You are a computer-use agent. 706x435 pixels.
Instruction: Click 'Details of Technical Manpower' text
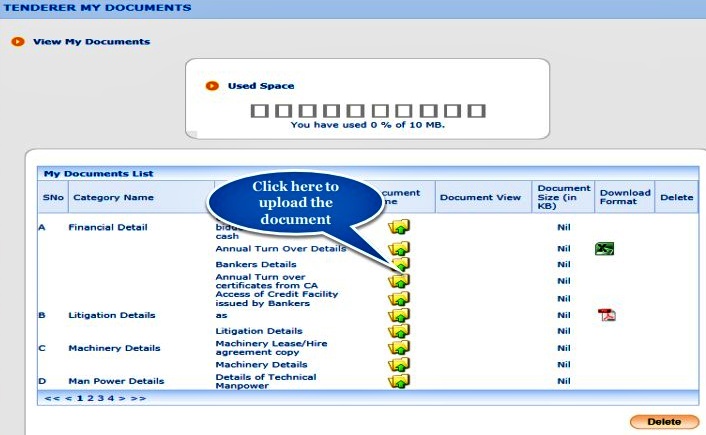pos(266,381)
